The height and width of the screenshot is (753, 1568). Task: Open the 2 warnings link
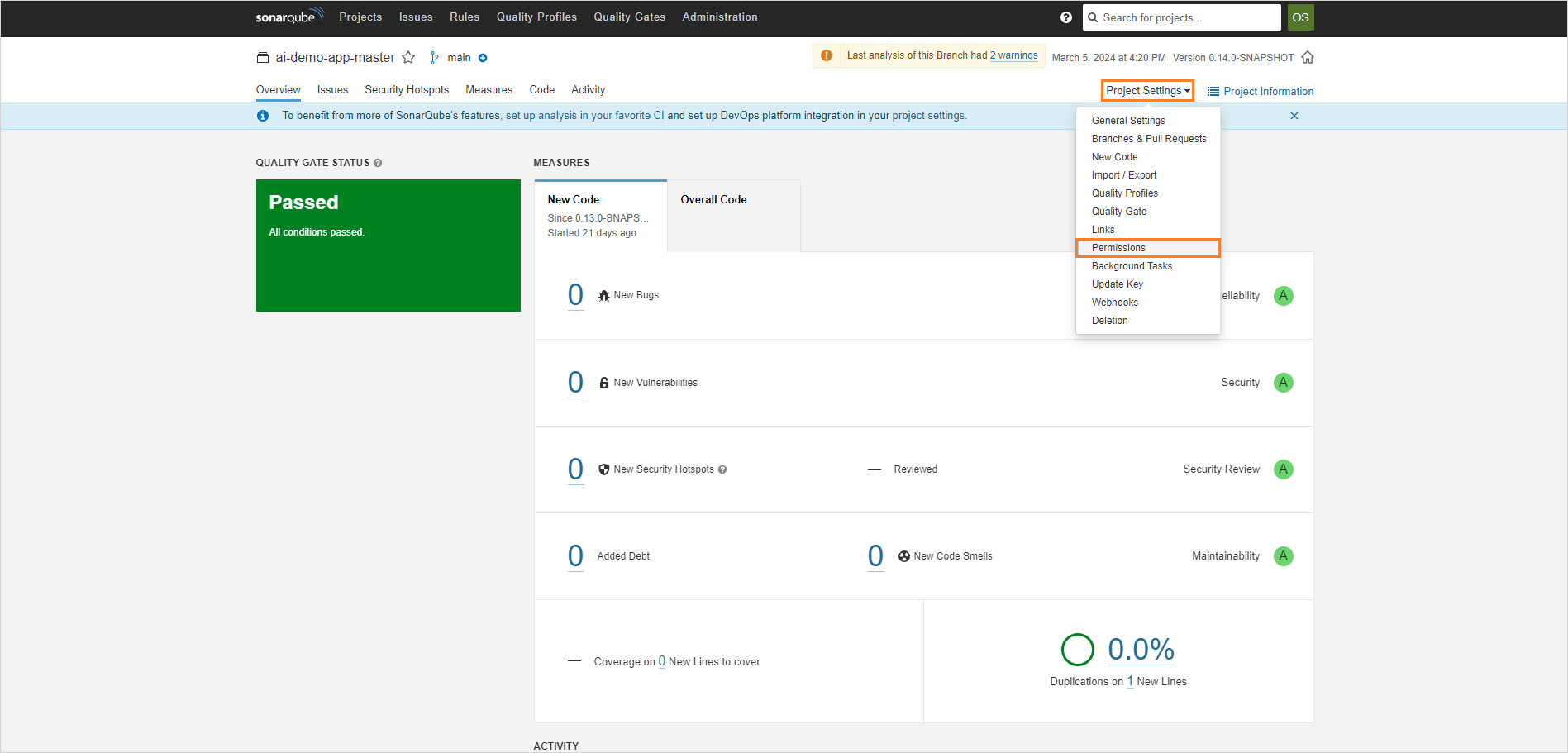coord(1013,55)
